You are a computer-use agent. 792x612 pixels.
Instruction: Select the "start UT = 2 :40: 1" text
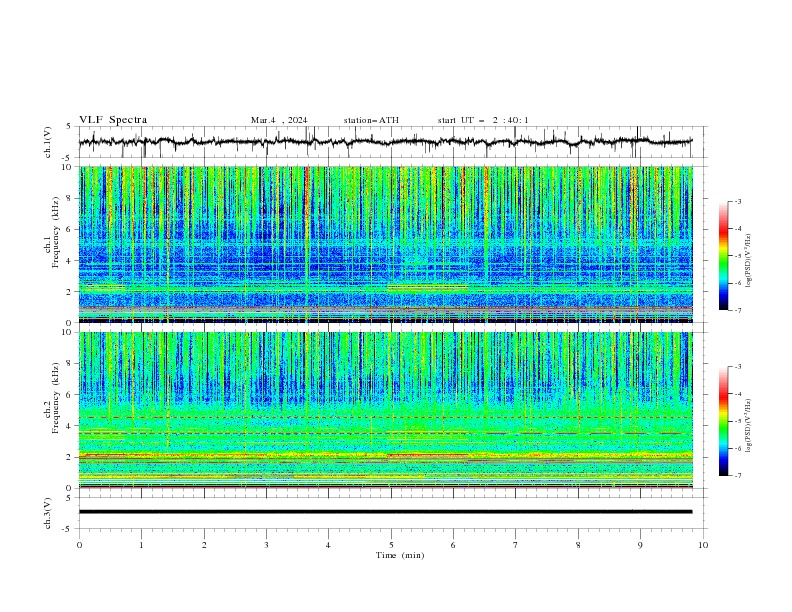click(483, 120)
